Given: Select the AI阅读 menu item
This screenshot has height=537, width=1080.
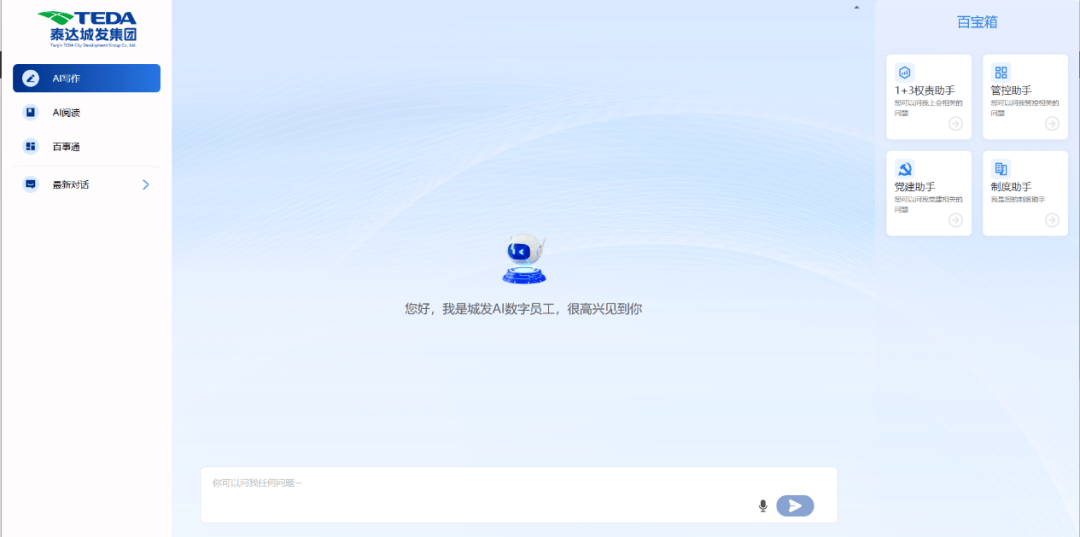Looking at the screenshot, I should tap(87, 112).
